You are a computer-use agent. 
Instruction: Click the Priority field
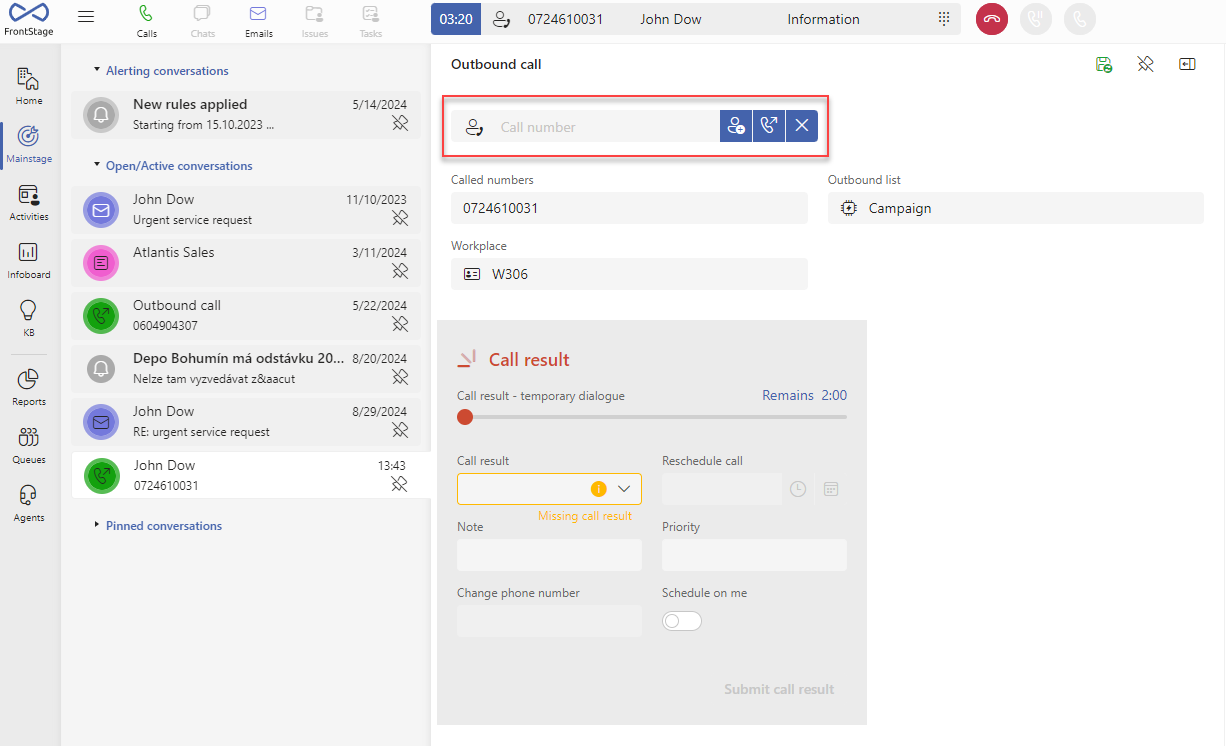(754, 555)
